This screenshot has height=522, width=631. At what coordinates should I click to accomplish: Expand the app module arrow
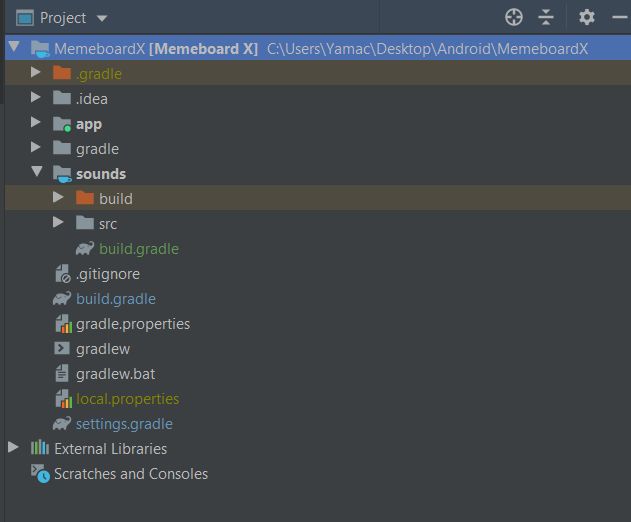tap(35, 122)
